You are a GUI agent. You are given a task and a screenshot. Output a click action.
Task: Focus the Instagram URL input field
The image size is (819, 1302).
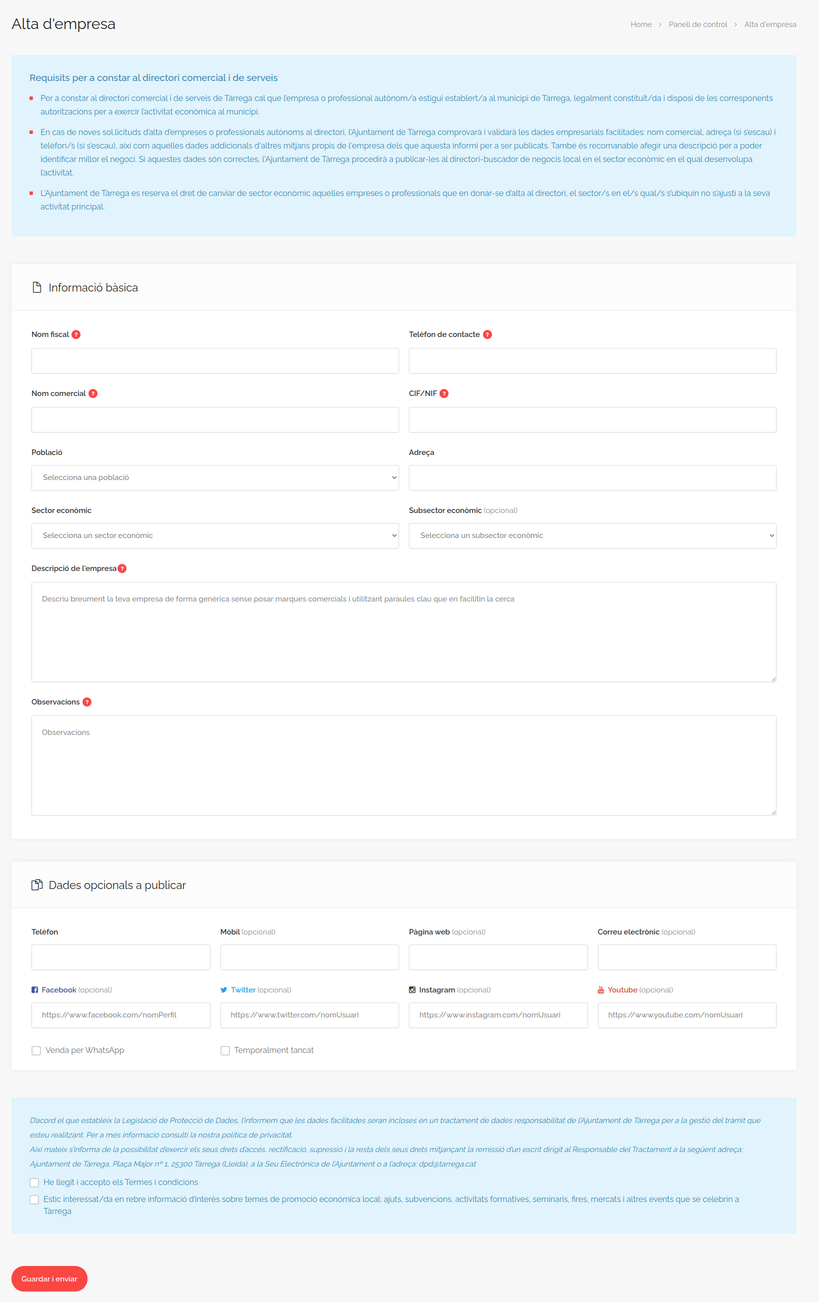point(498,1015)
